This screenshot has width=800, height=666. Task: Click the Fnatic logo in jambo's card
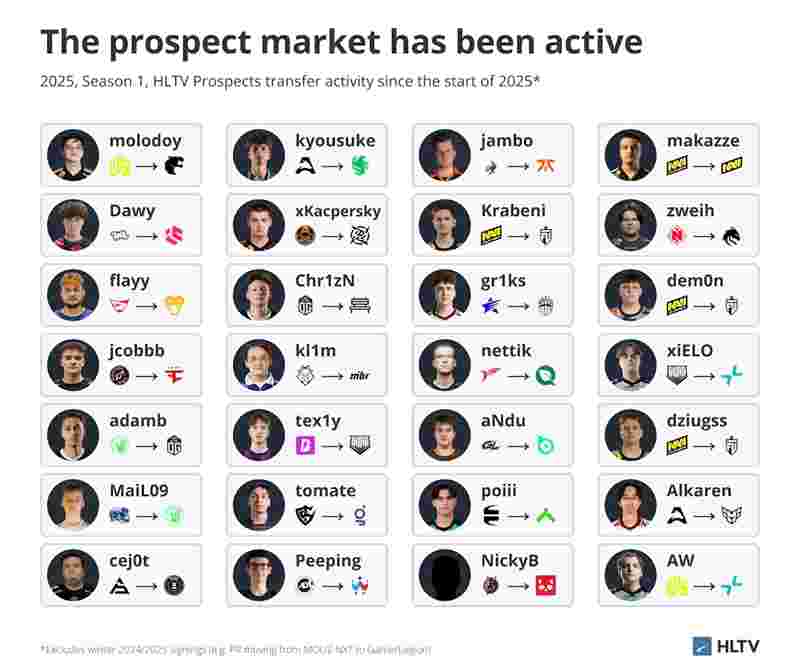click(547, 166)
